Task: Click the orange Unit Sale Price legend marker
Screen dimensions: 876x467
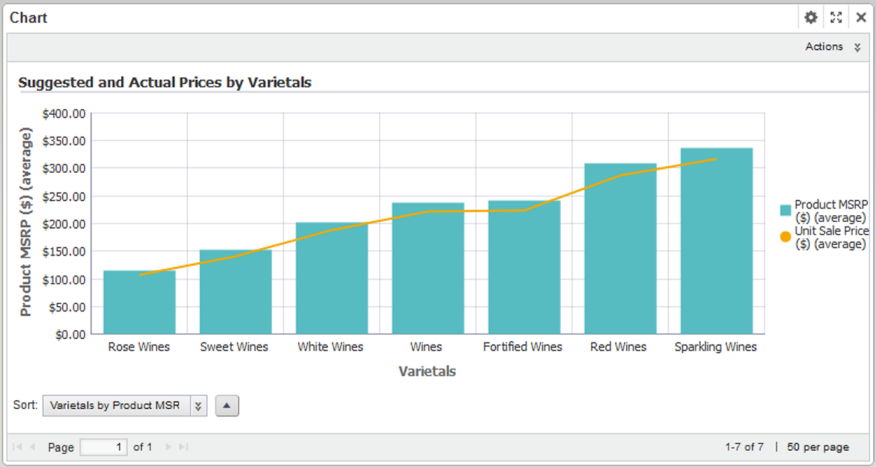Action: pyautogui.click(x=785, y=237)
